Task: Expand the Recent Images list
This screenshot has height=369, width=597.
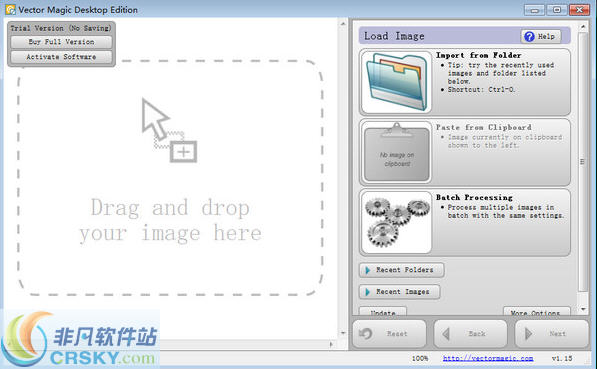Action: point(400,292)
